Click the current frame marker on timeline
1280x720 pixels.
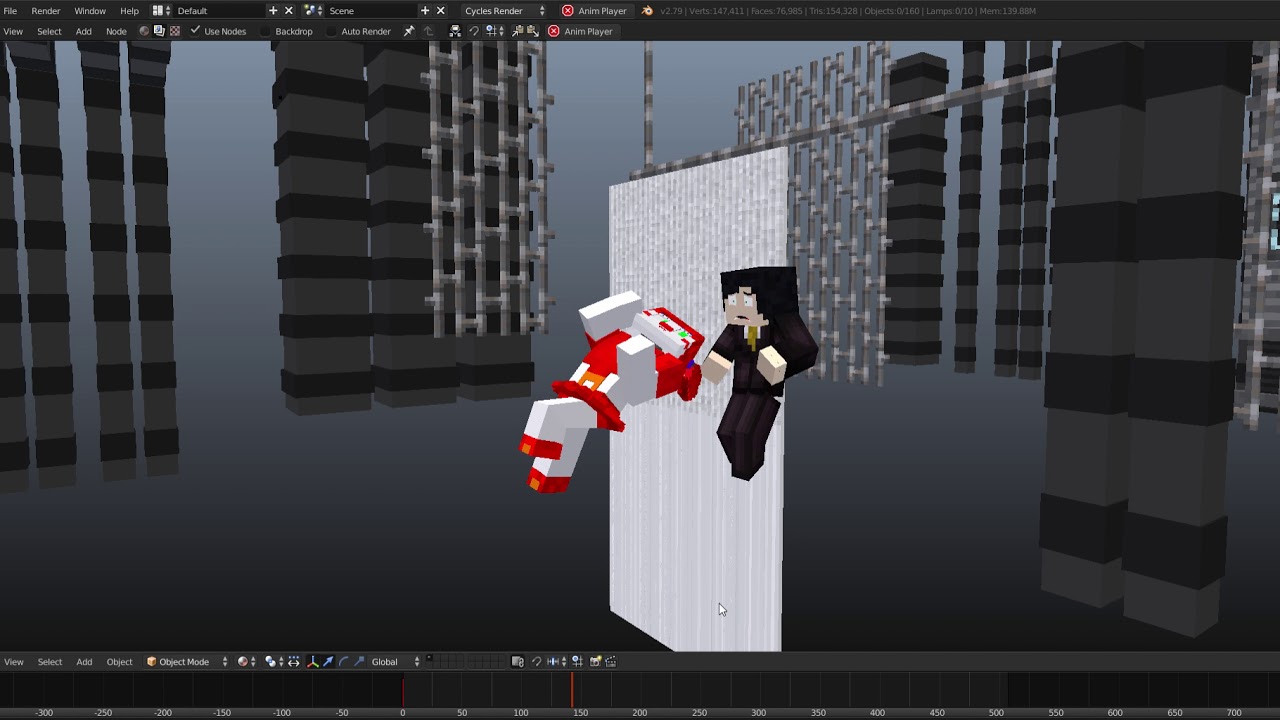click(572, 691)
